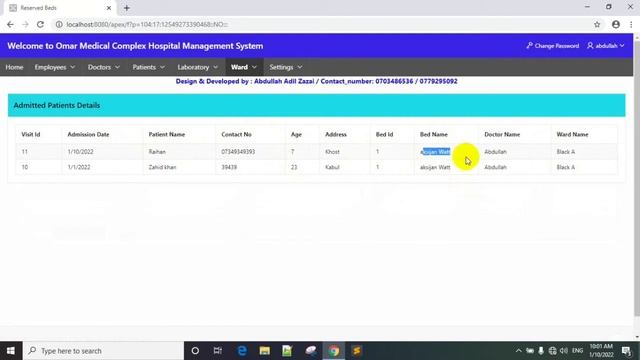Click the page vertical scrollbar

coord(637,178)
